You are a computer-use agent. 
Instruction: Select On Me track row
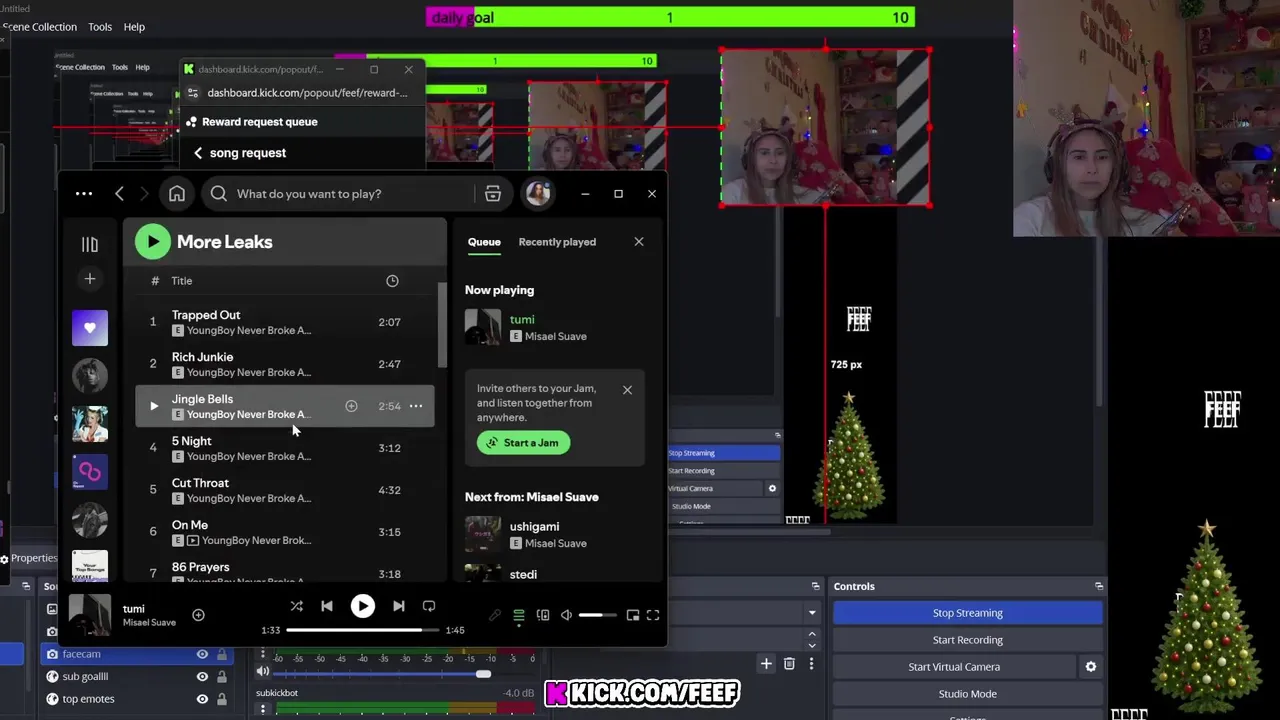pyautogui.click(x=285, y=532)
